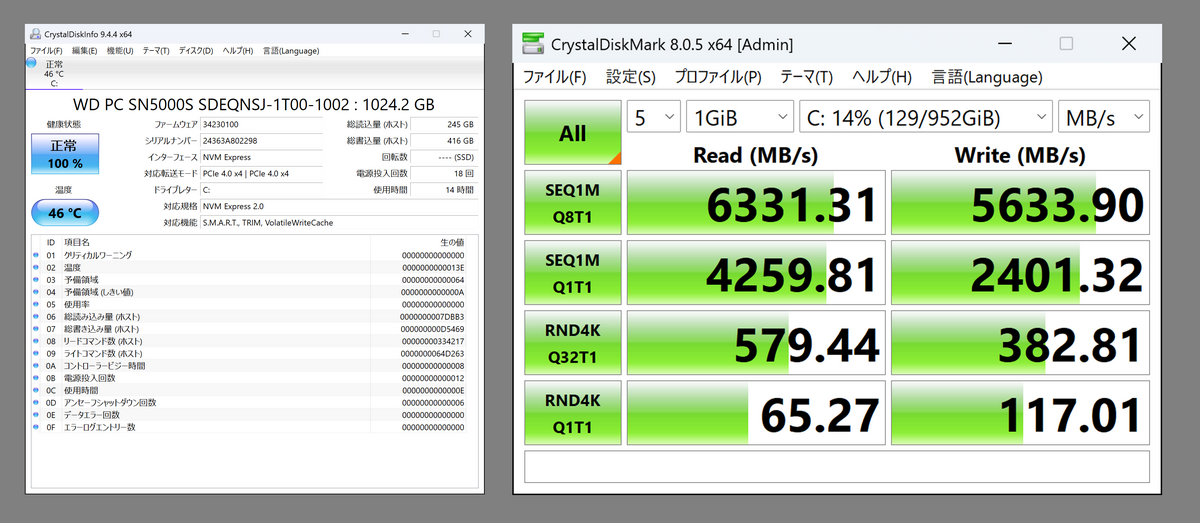
Task: Click status dot for 05 使用率 row
Action: 36,304
